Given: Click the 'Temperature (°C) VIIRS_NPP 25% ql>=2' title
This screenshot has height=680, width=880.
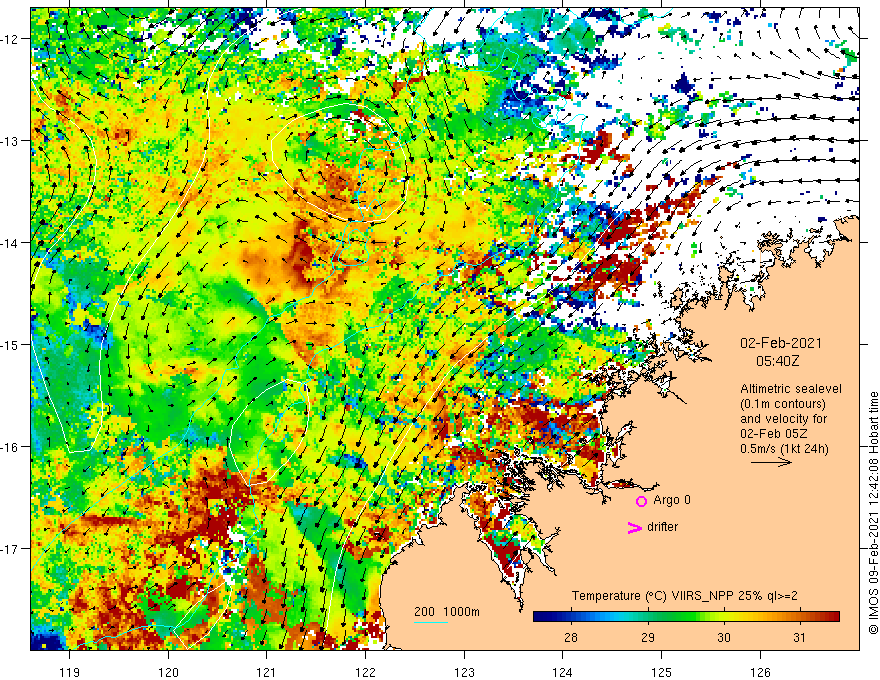Looking at the screenshot, I should point(684,596).
